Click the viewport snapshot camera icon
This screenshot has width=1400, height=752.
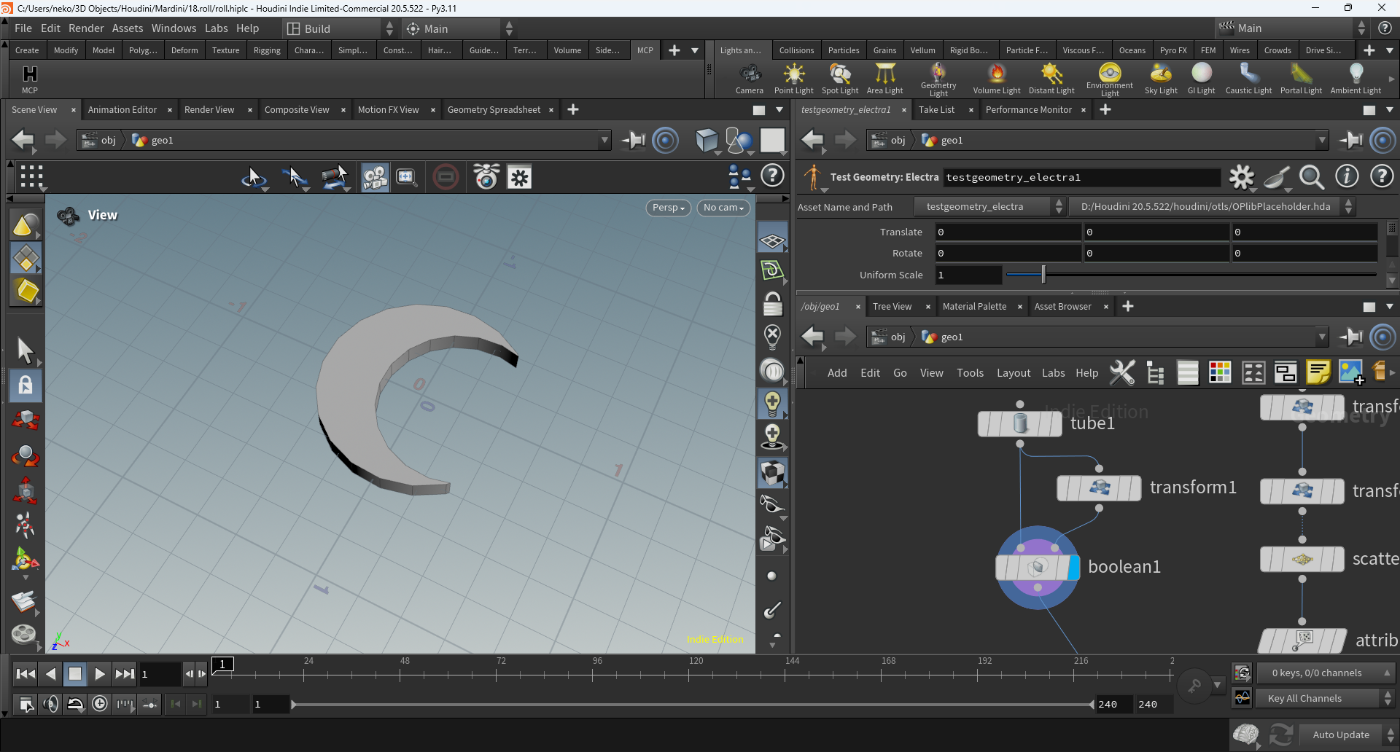click(x=486, y=178)
